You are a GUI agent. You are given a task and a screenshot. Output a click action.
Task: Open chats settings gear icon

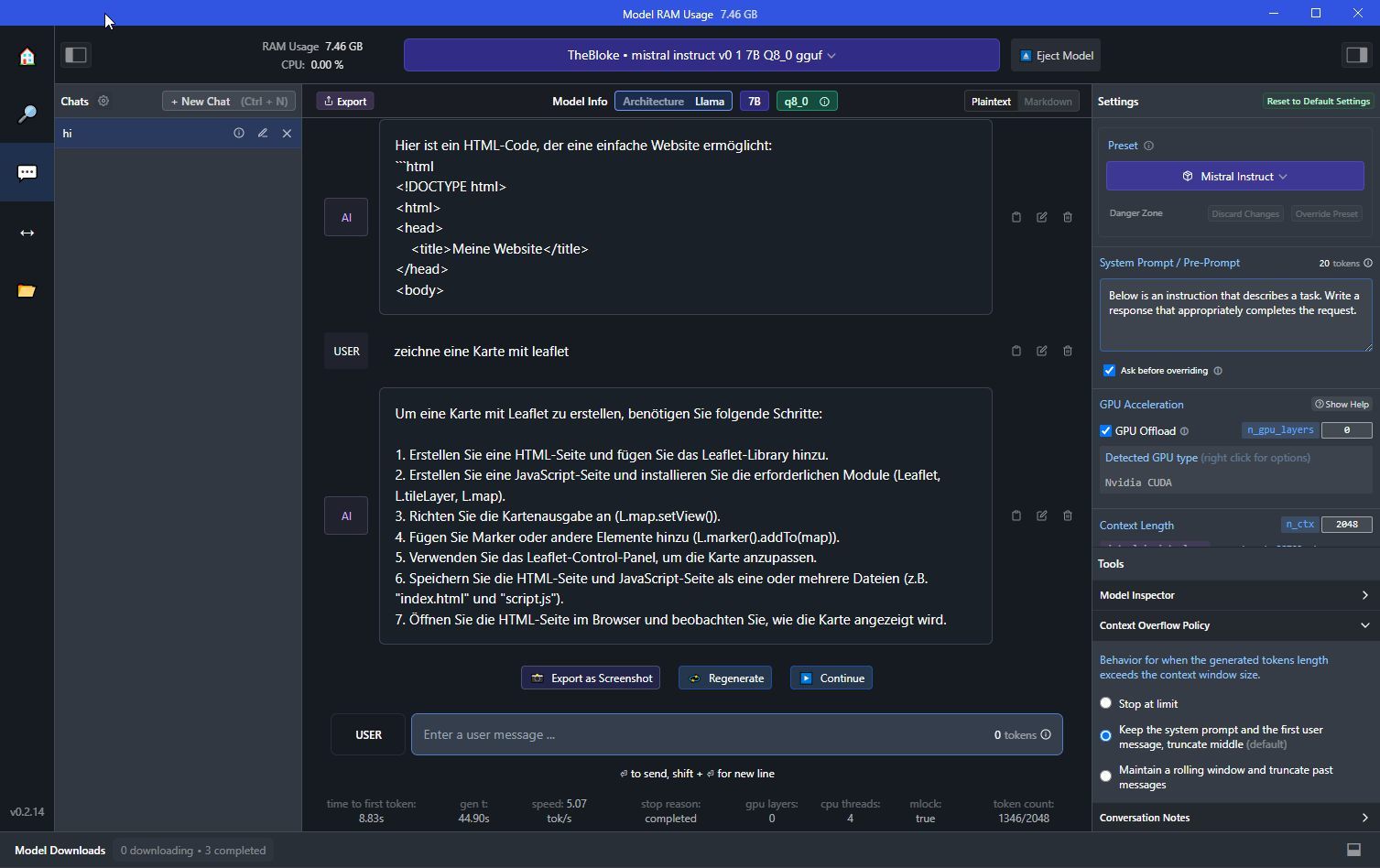[x=103, y=101]
